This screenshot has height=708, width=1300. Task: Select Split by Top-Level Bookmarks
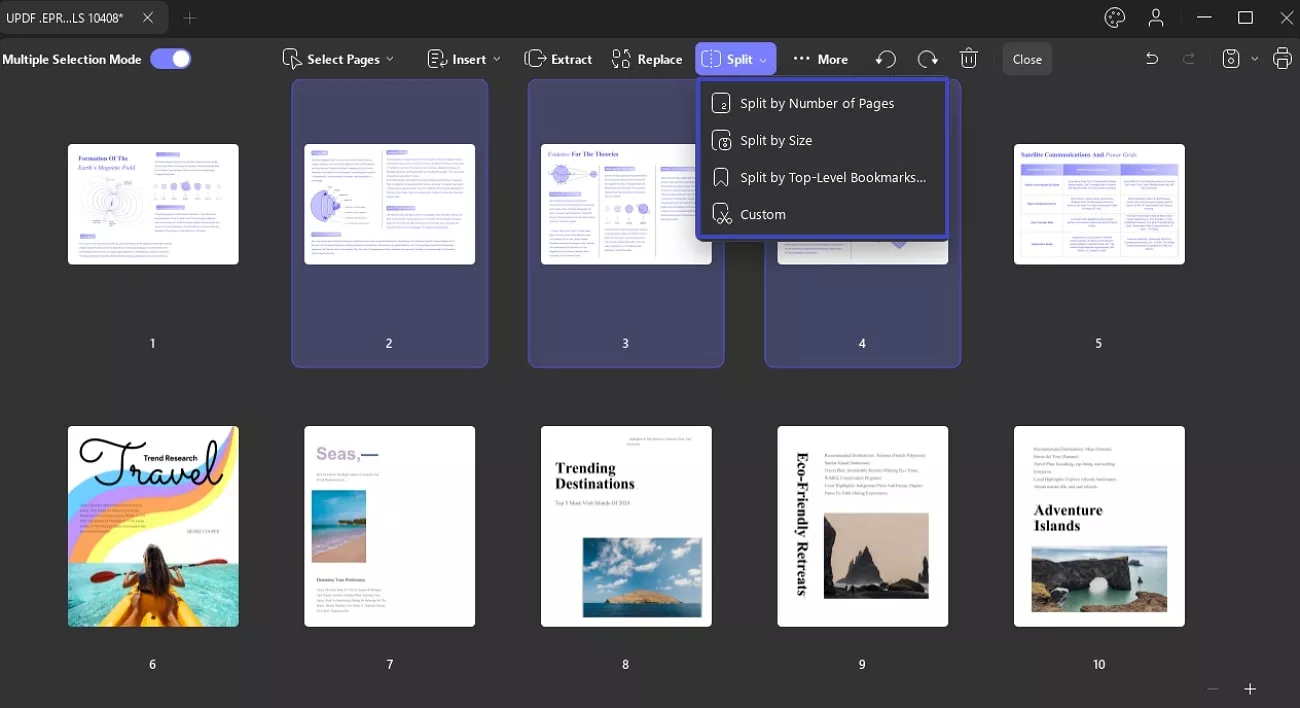[832, 177]
